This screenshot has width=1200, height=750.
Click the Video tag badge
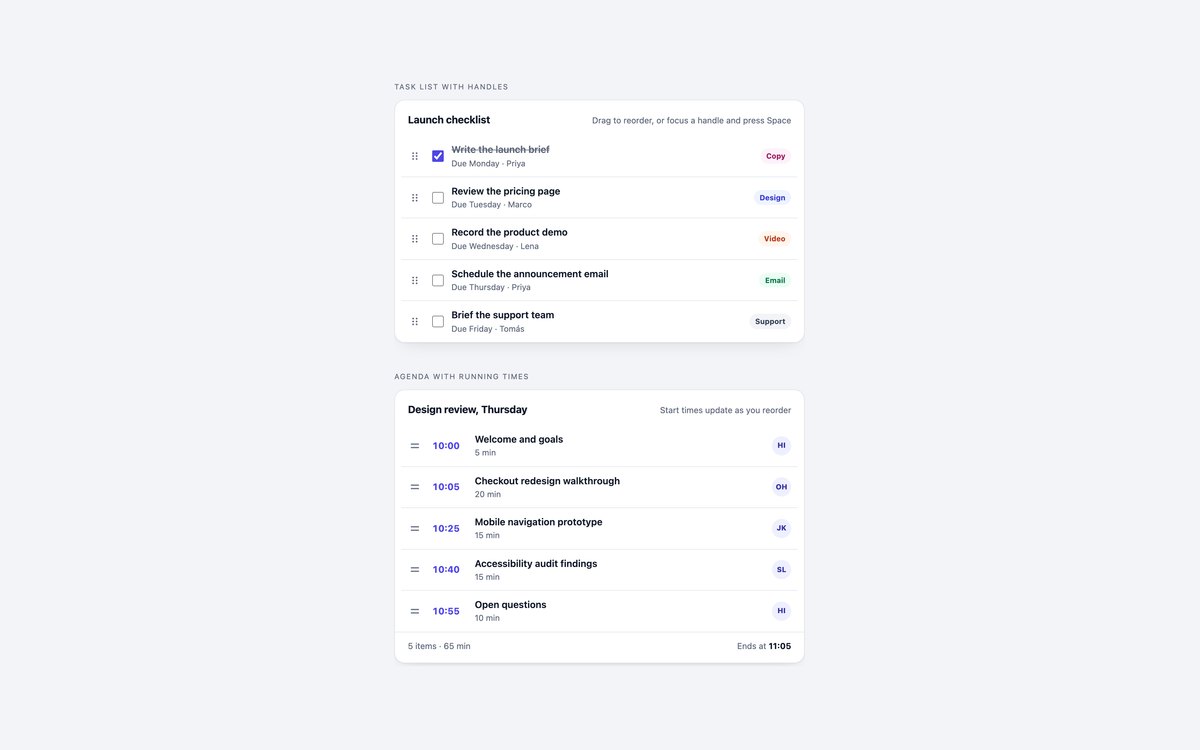pos(775,239)
